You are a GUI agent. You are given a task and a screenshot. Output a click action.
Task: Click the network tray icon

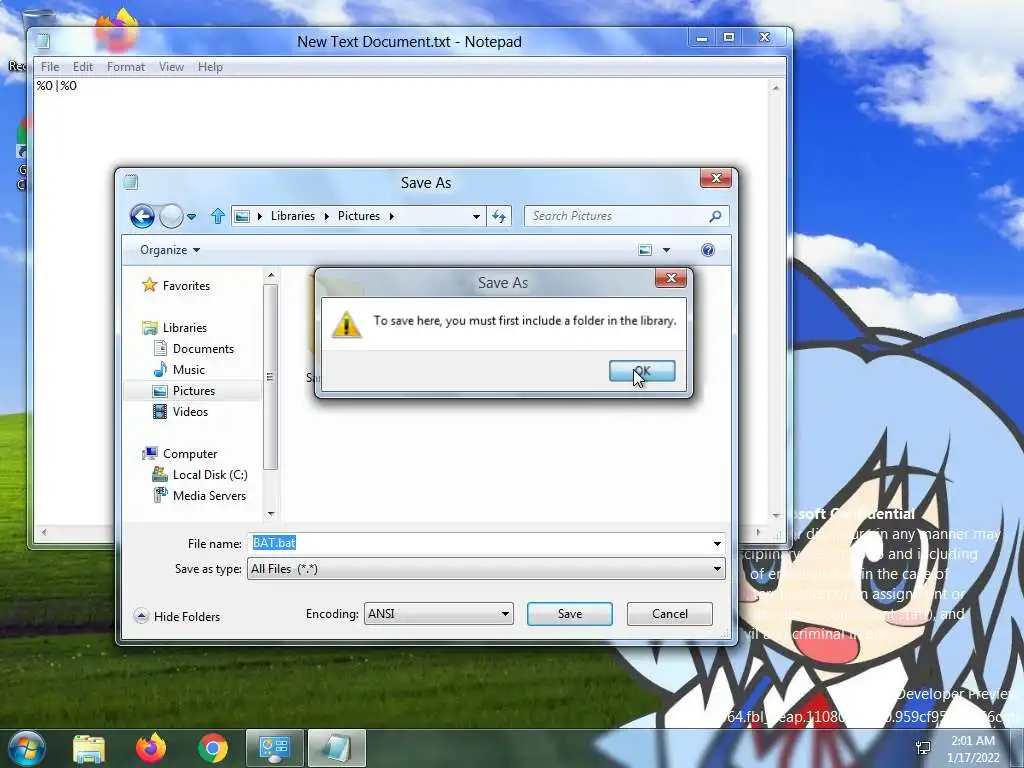tap(923, 748)
